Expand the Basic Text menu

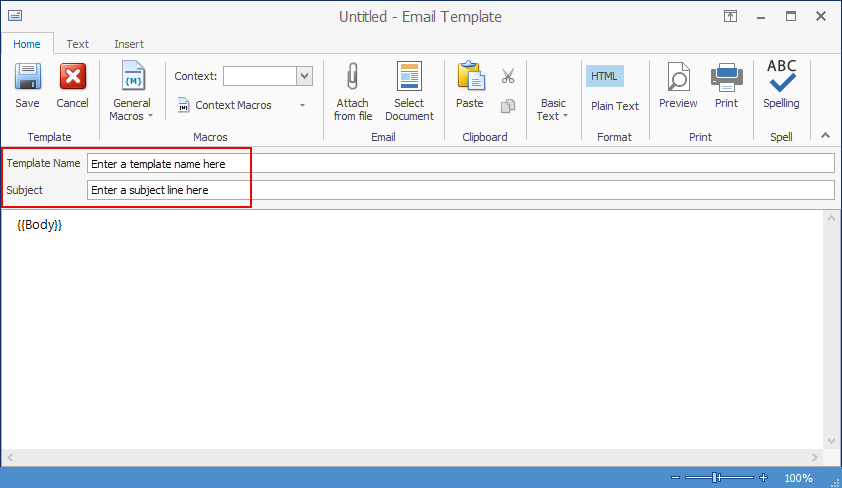pos(553,110)
